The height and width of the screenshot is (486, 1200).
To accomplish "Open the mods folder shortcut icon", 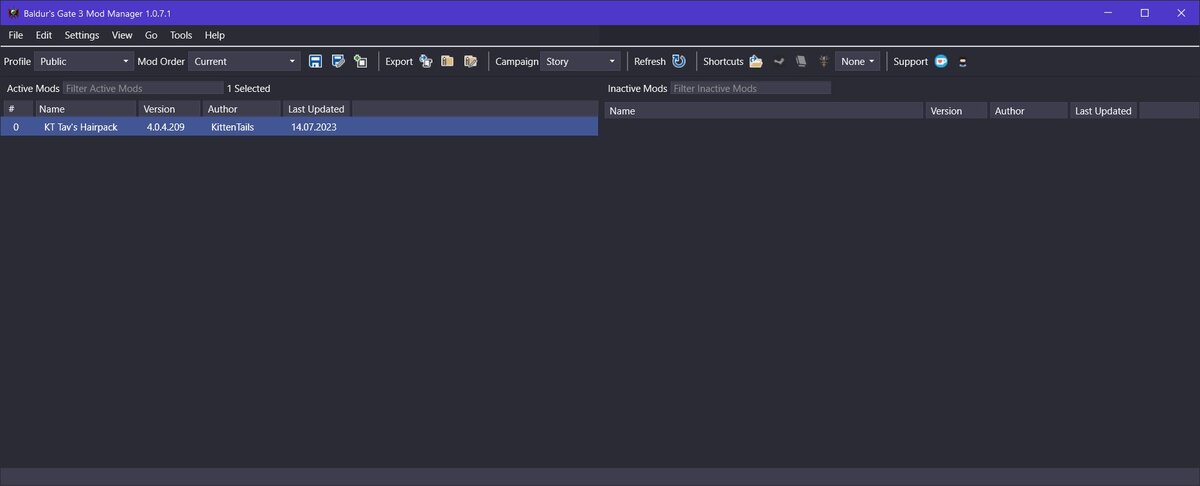I will pyautogui.click(x=756, y=61).
